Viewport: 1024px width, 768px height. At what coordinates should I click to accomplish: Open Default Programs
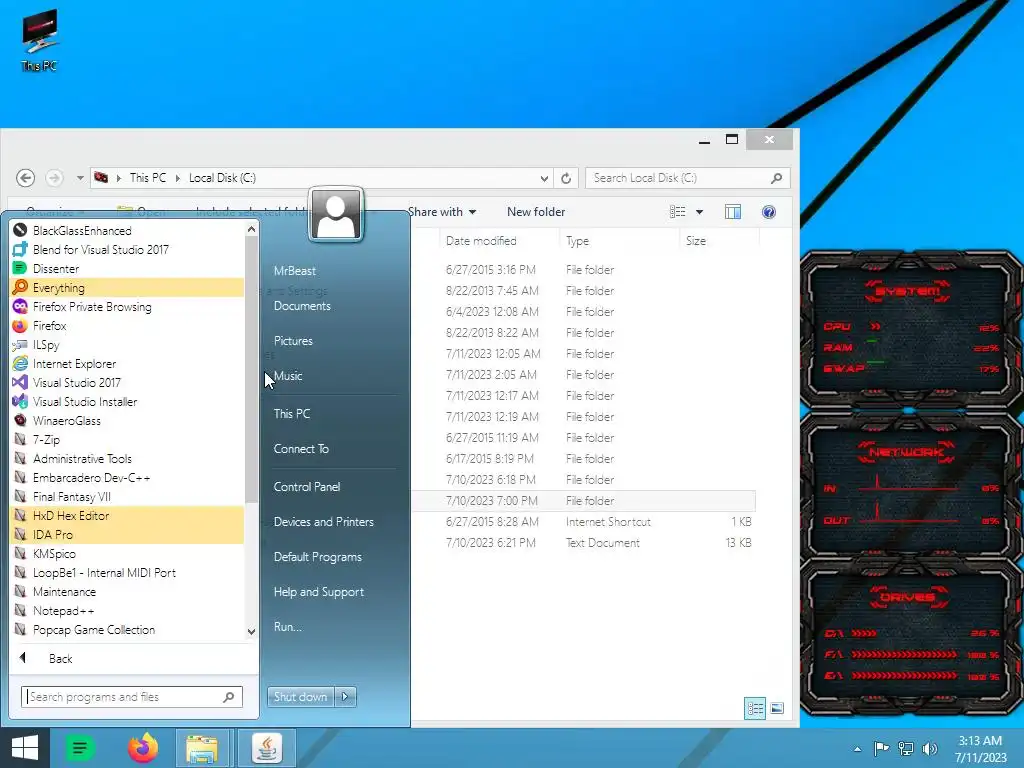[x=317, y=556]
